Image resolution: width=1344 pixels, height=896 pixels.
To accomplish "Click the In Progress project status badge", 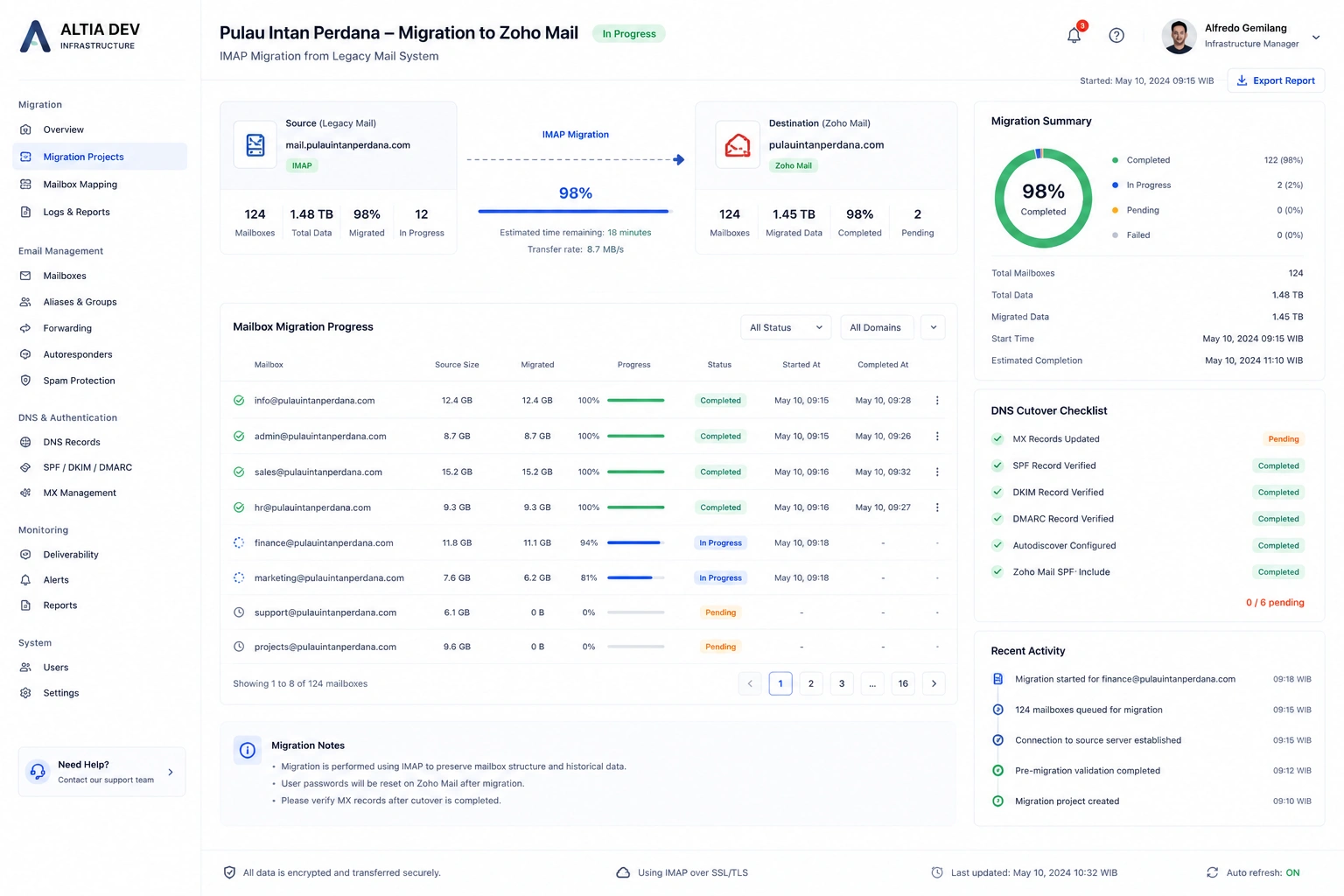I will pos(629,33).
